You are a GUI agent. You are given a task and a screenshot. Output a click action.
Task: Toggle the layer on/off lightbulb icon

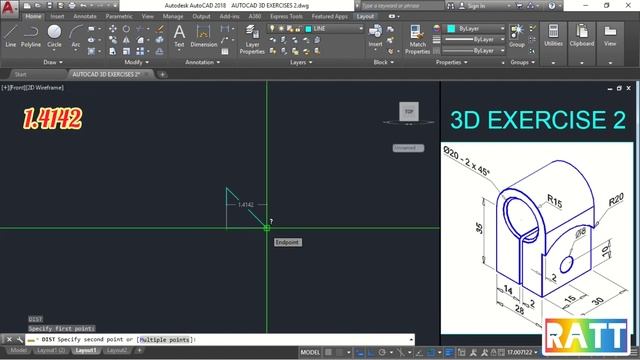coord(272,29)
